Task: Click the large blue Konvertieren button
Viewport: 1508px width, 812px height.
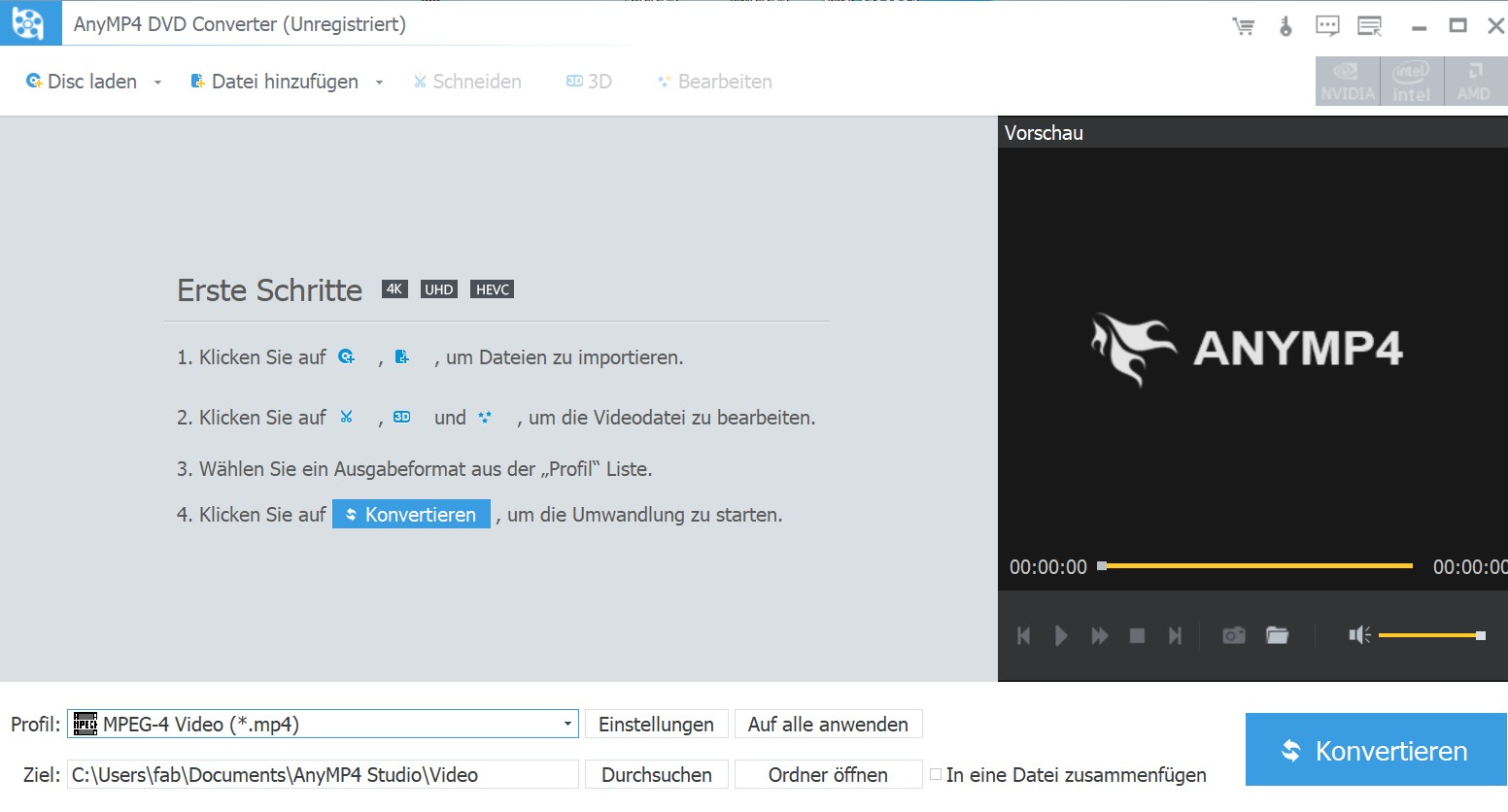Action: coord(1376,749)
